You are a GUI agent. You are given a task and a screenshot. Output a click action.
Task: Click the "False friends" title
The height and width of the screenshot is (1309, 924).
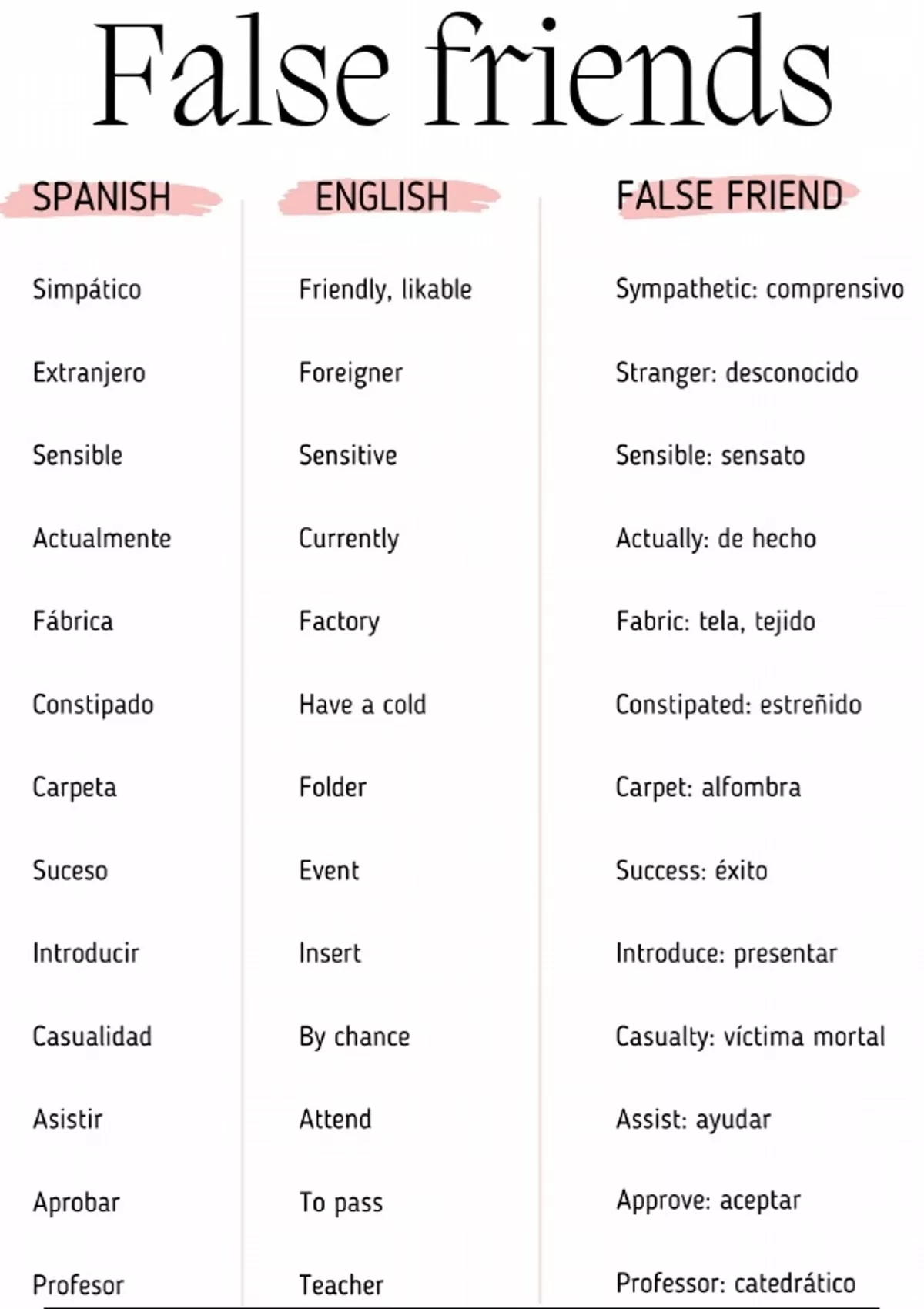[x=462, y=73]
